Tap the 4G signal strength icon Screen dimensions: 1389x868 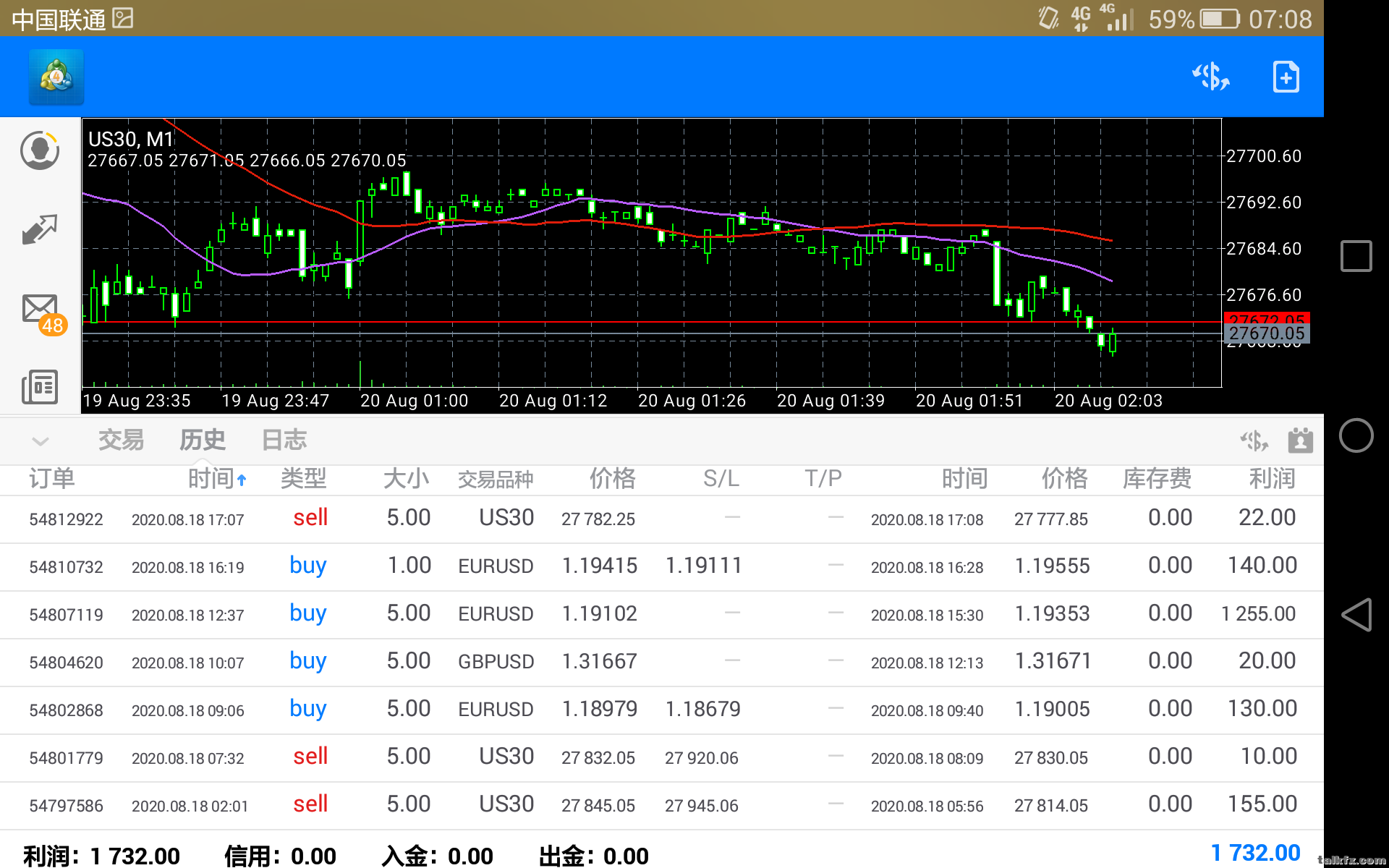coord(1116,18)
